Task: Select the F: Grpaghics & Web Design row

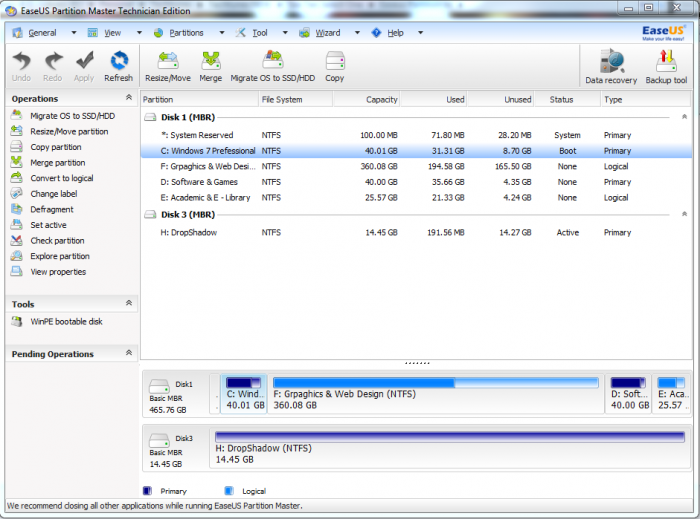Action: coord(416,166)
